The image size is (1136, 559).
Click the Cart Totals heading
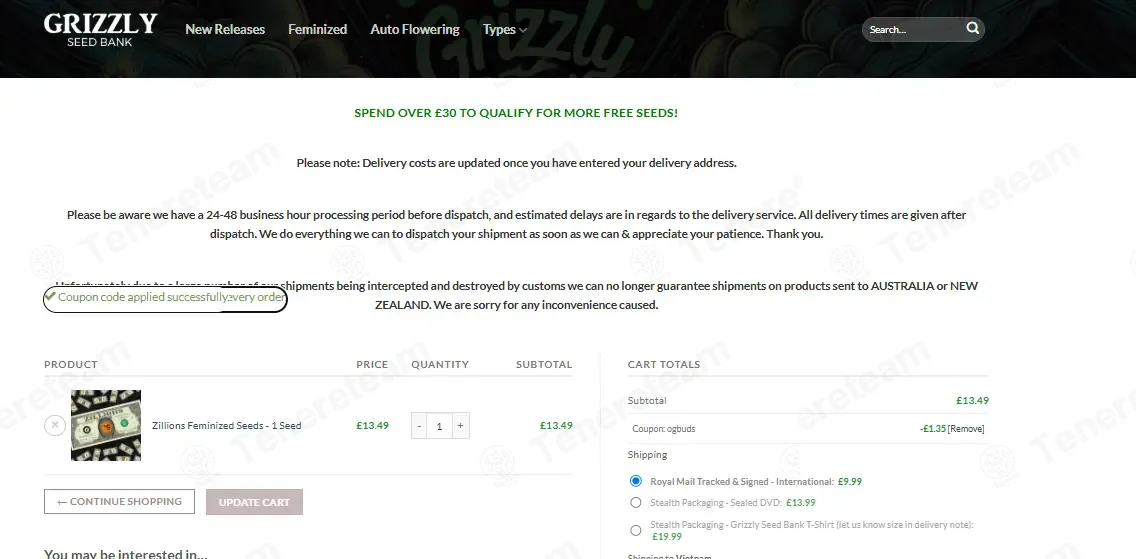coord(664,364)
